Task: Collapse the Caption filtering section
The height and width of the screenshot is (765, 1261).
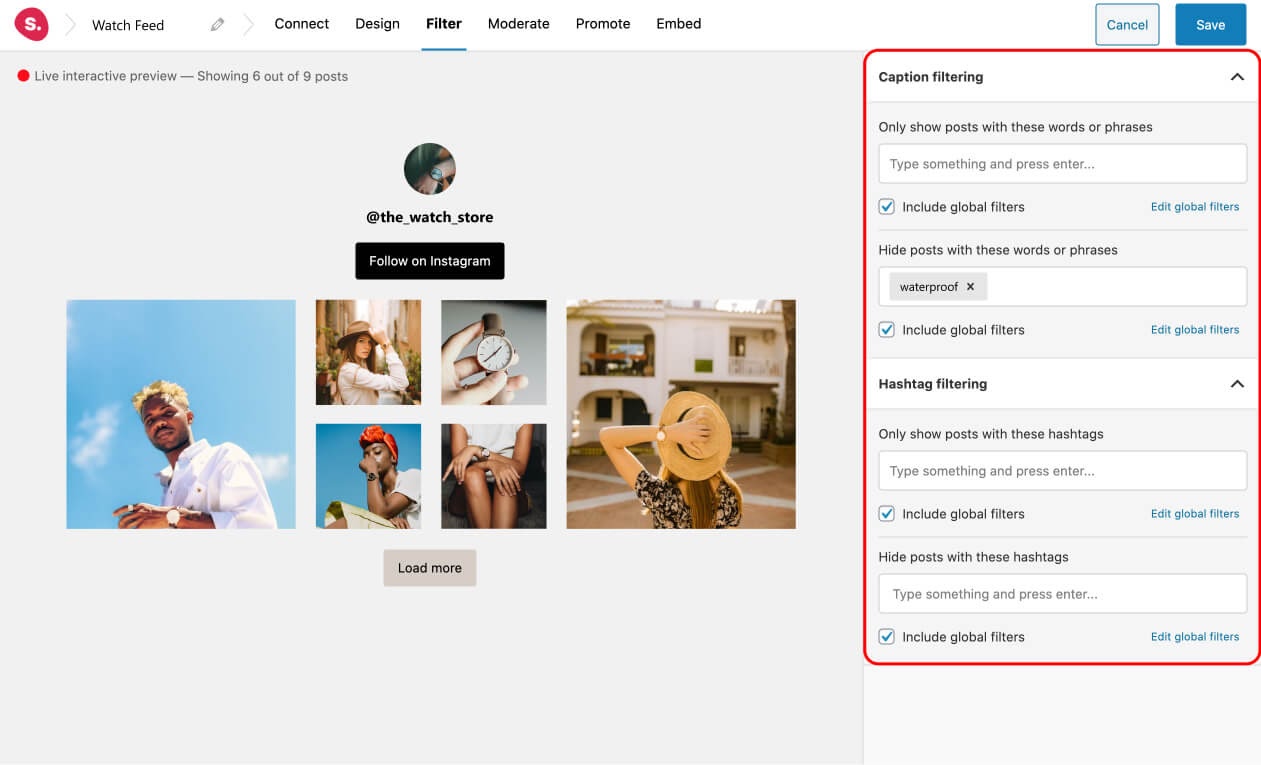Action: click(x=1237, y=77)
